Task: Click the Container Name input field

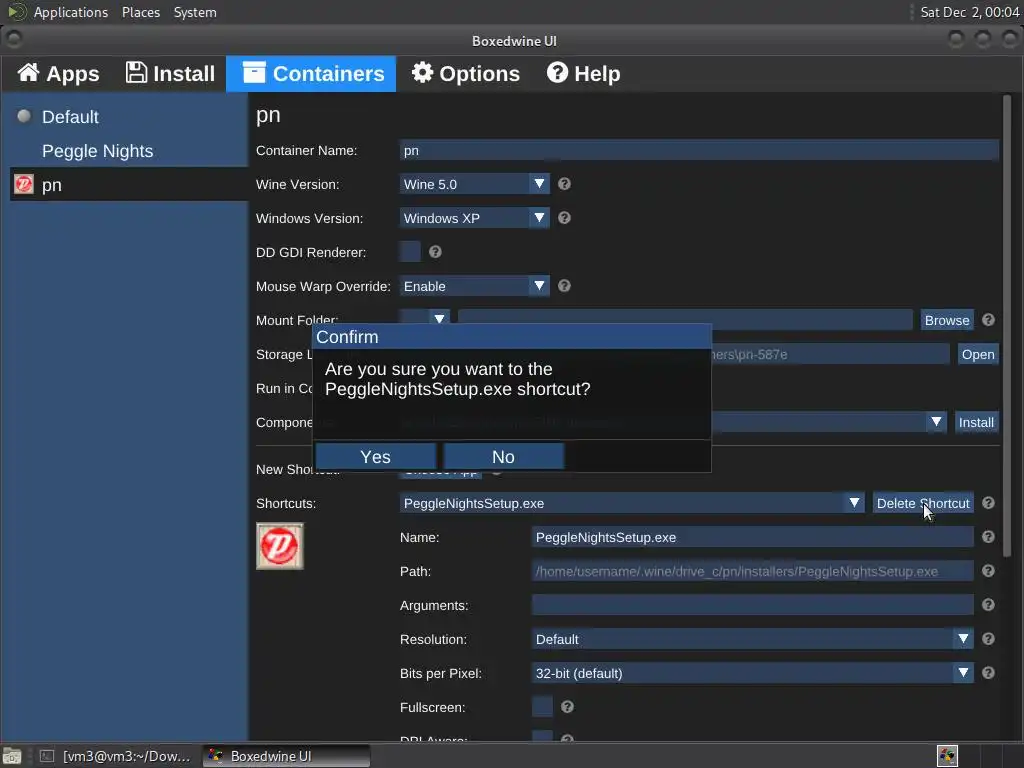Action: click(699, 150)
